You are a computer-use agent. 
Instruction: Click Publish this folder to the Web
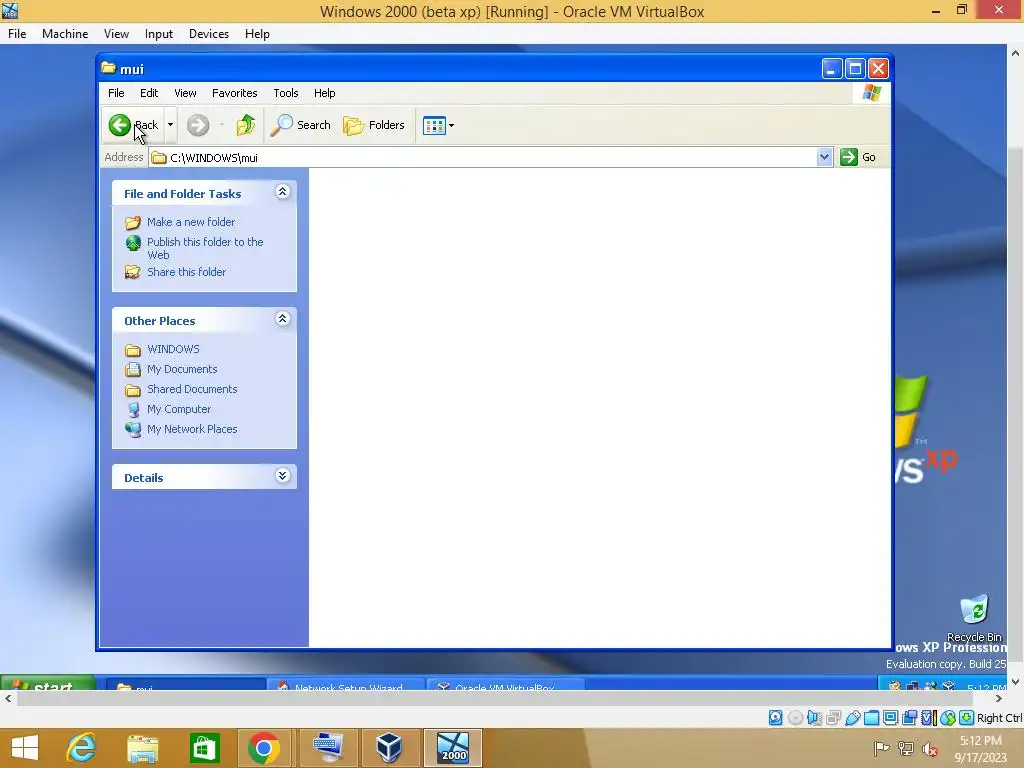tap(205, 248)
